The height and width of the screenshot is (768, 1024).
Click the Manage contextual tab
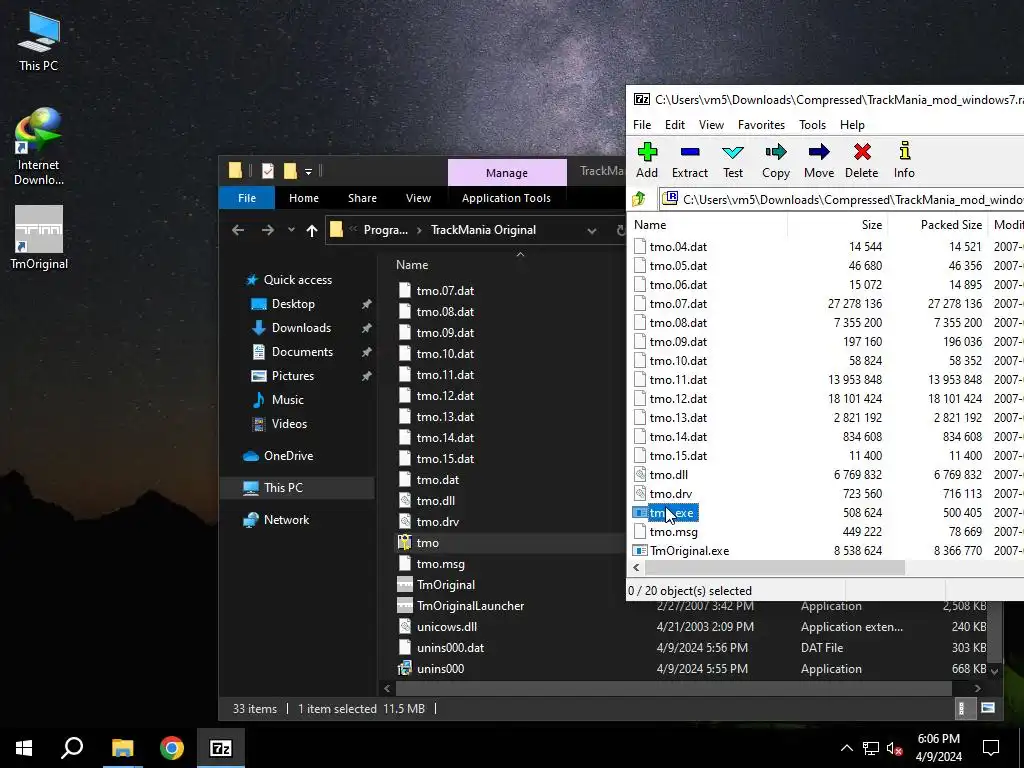click(x=507, y=172)
